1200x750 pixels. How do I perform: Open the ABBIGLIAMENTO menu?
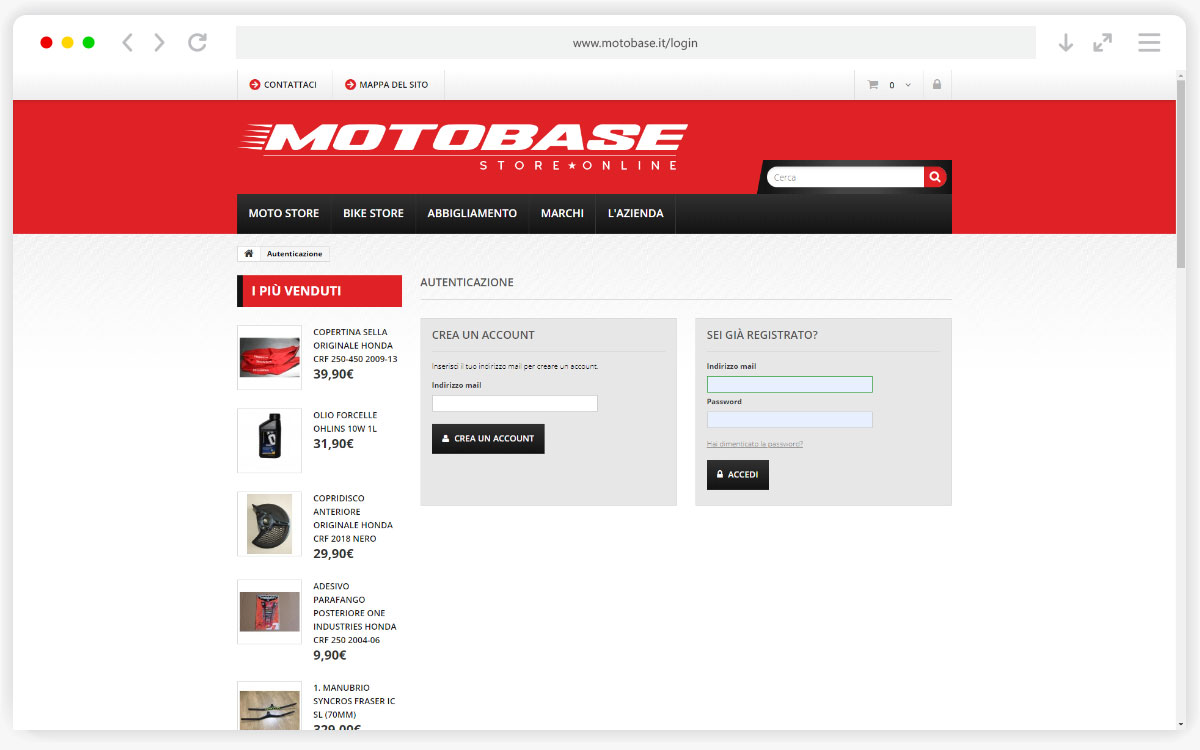(x=472, y=213)
